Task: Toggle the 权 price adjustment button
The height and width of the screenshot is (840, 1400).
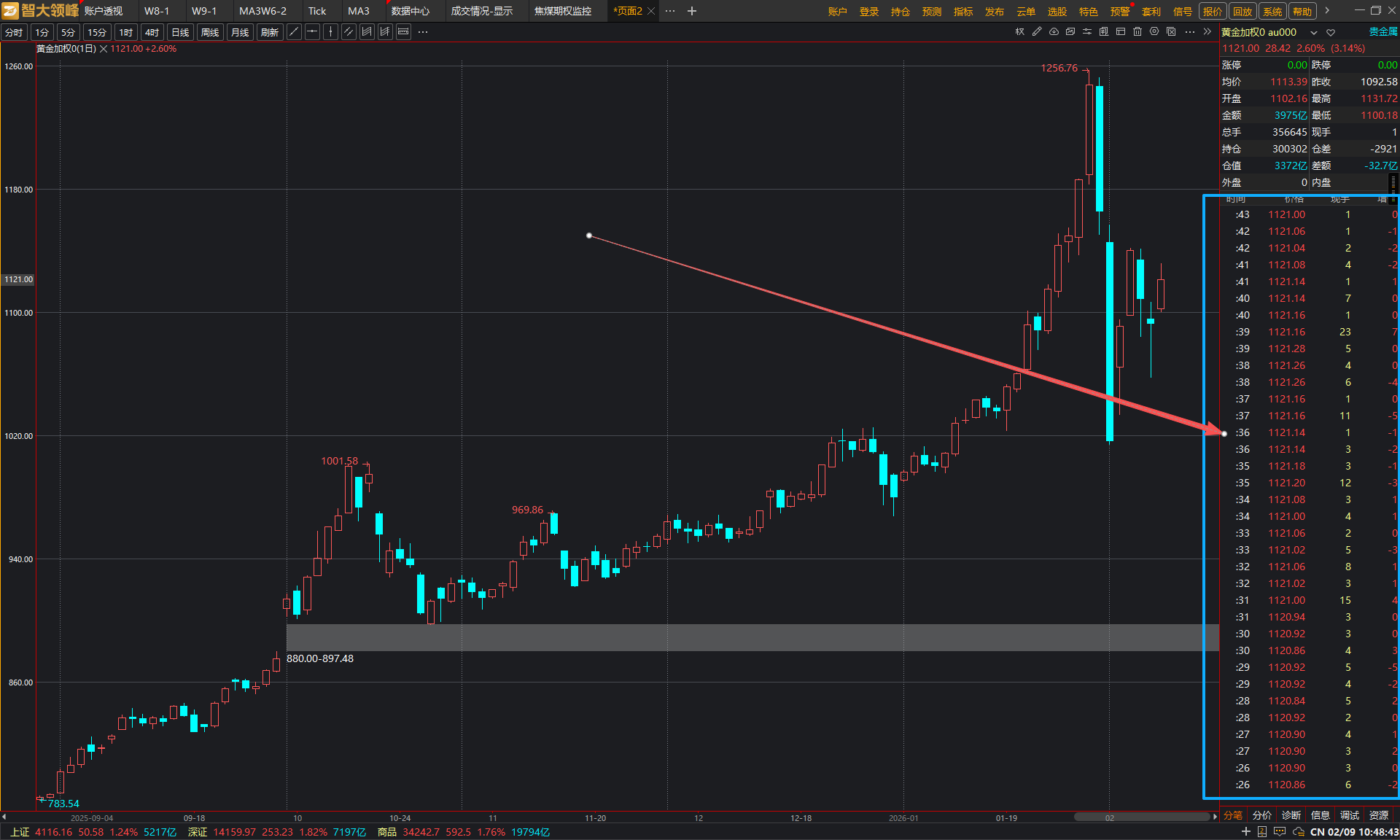Action: [x=1019, y=32]
